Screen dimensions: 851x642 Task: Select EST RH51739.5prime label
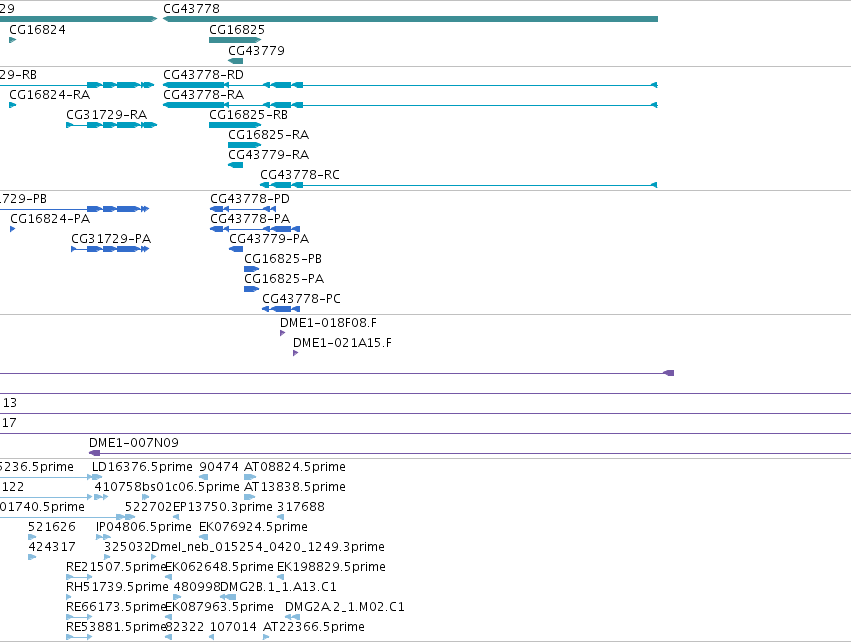click(x=117, y=587)
